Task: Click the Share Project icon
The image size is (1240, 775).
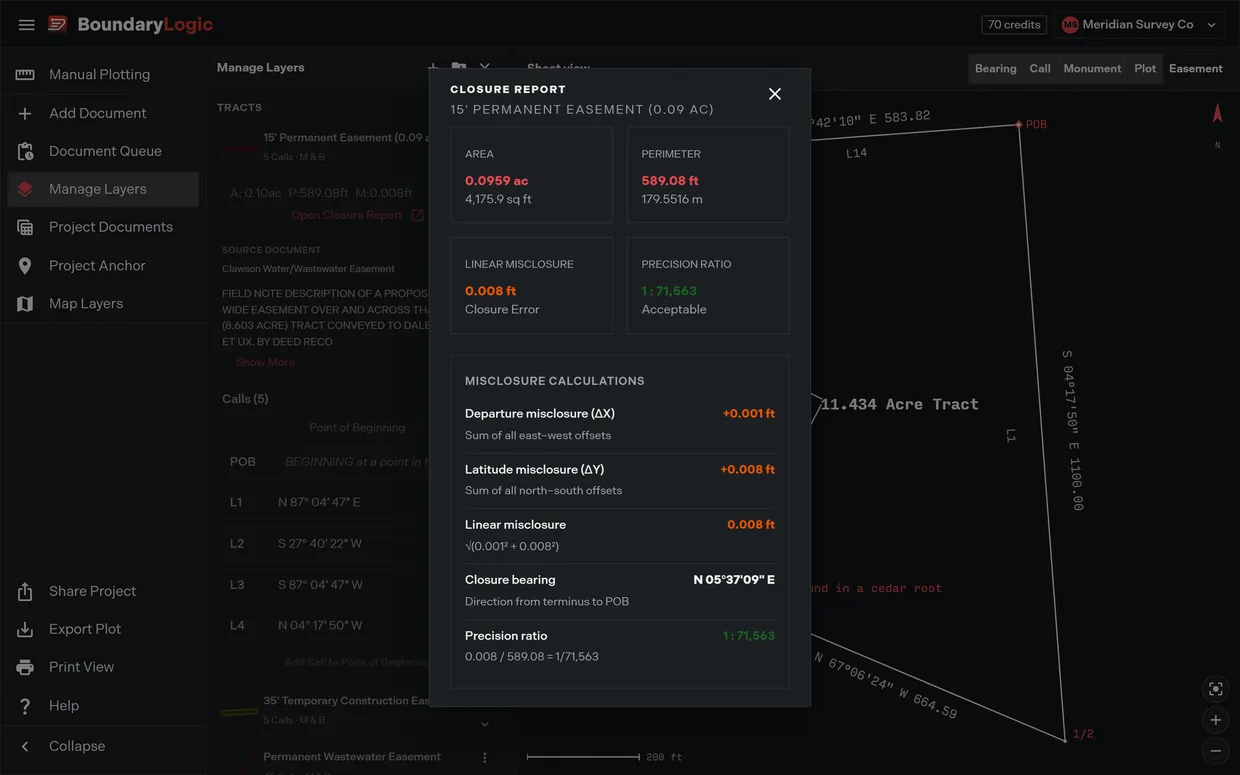Action: [25, 592]
